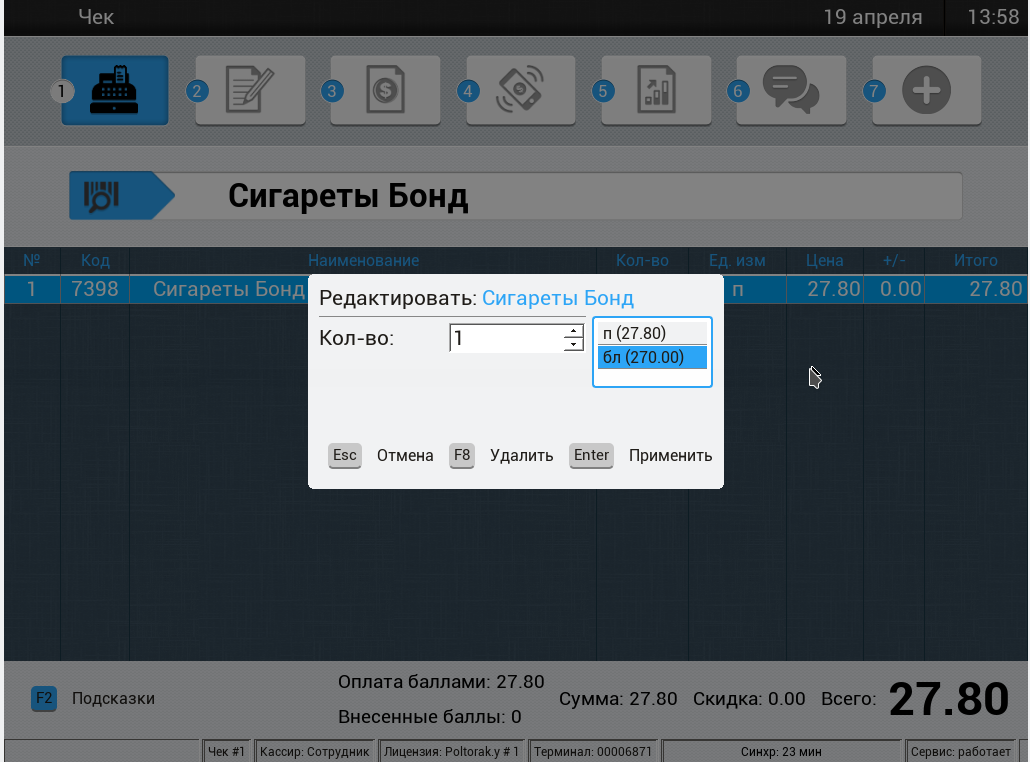
Task: Open the reports chart tab icon
Action: tap(656, 90)
